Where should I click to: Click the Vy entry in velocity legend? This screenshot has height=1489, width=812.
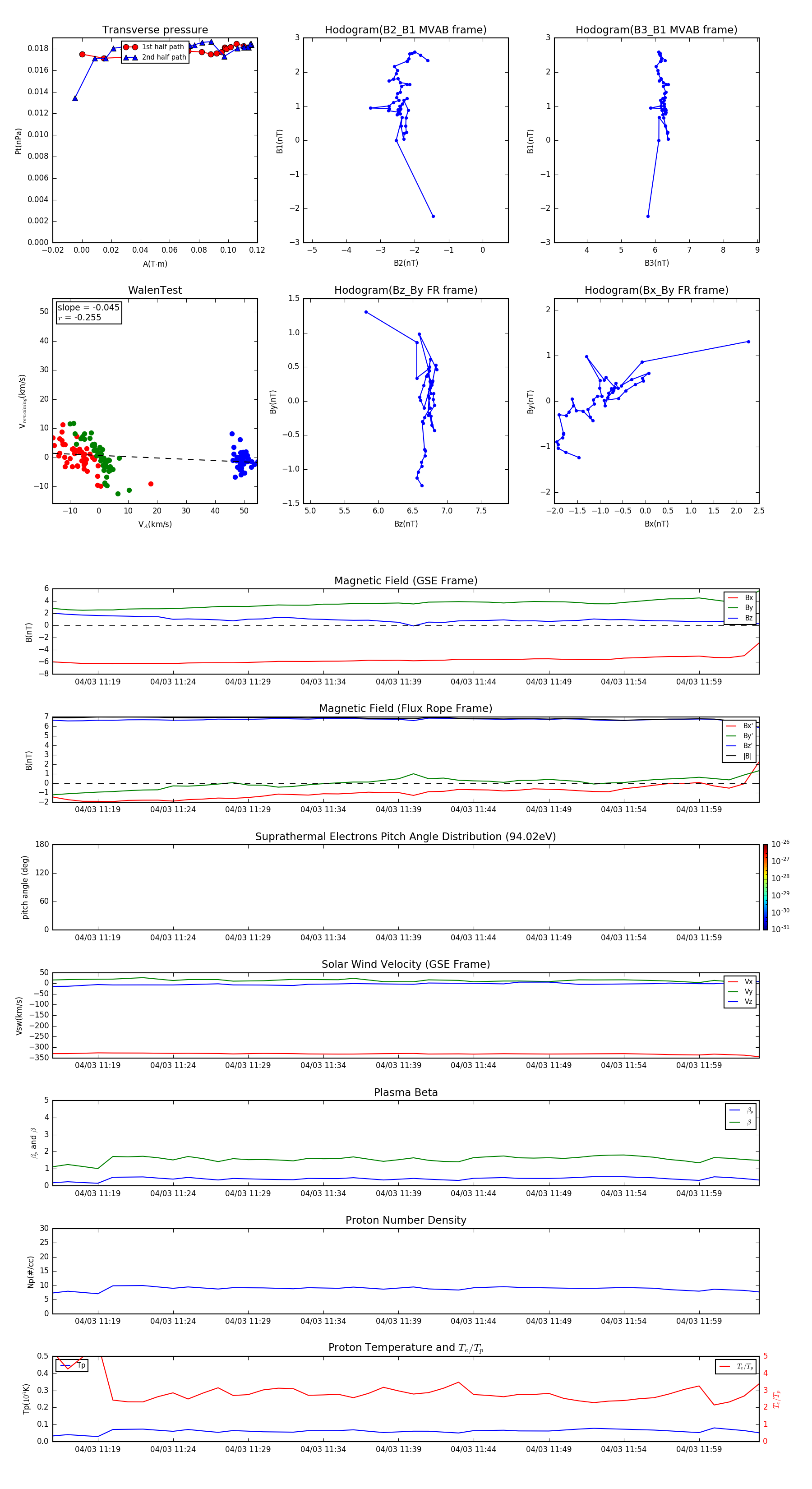pos(740,992)
